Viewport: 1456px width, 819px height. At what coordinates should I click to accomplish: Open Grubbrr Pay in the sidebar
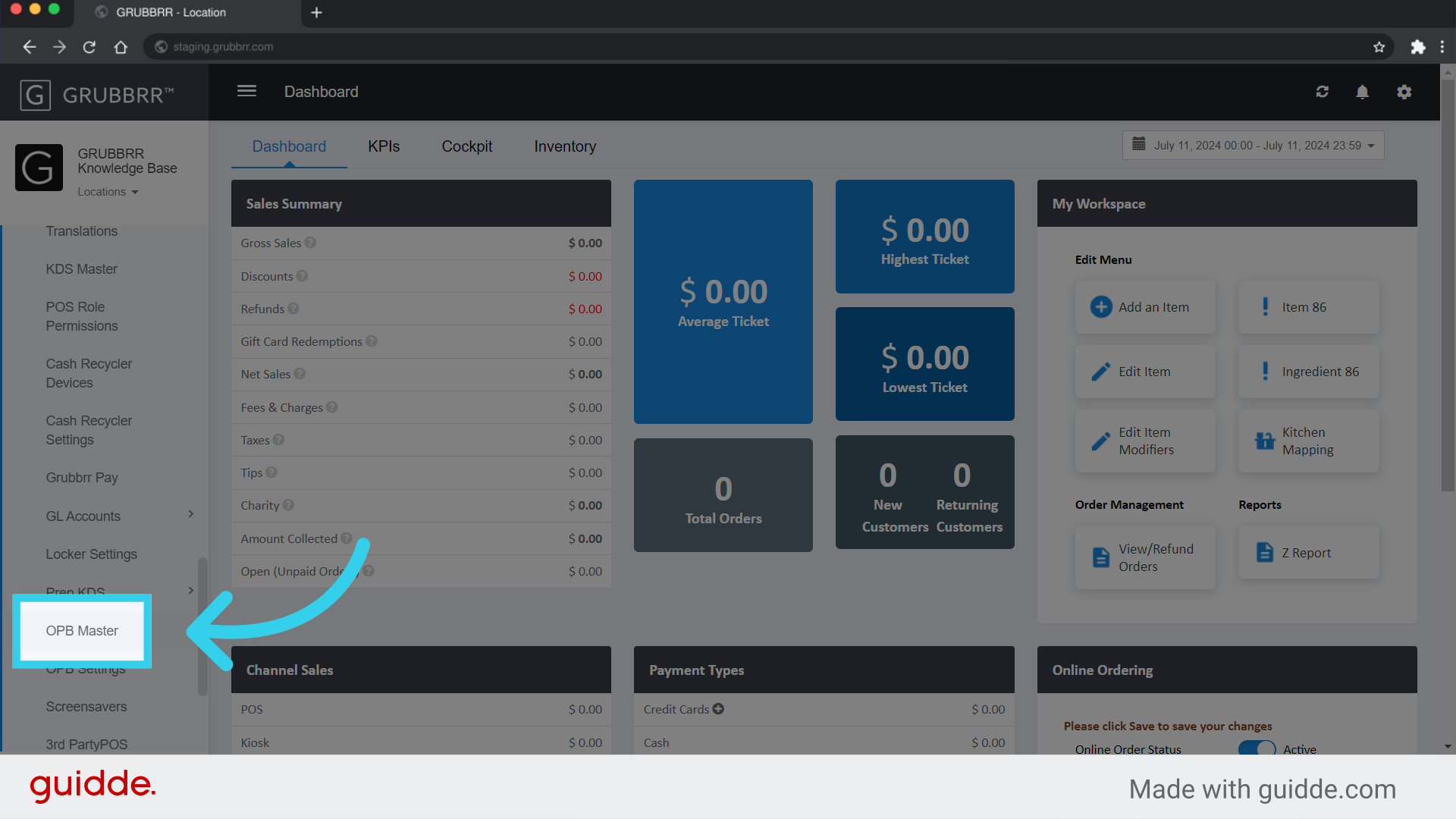[x=82, y=478]
